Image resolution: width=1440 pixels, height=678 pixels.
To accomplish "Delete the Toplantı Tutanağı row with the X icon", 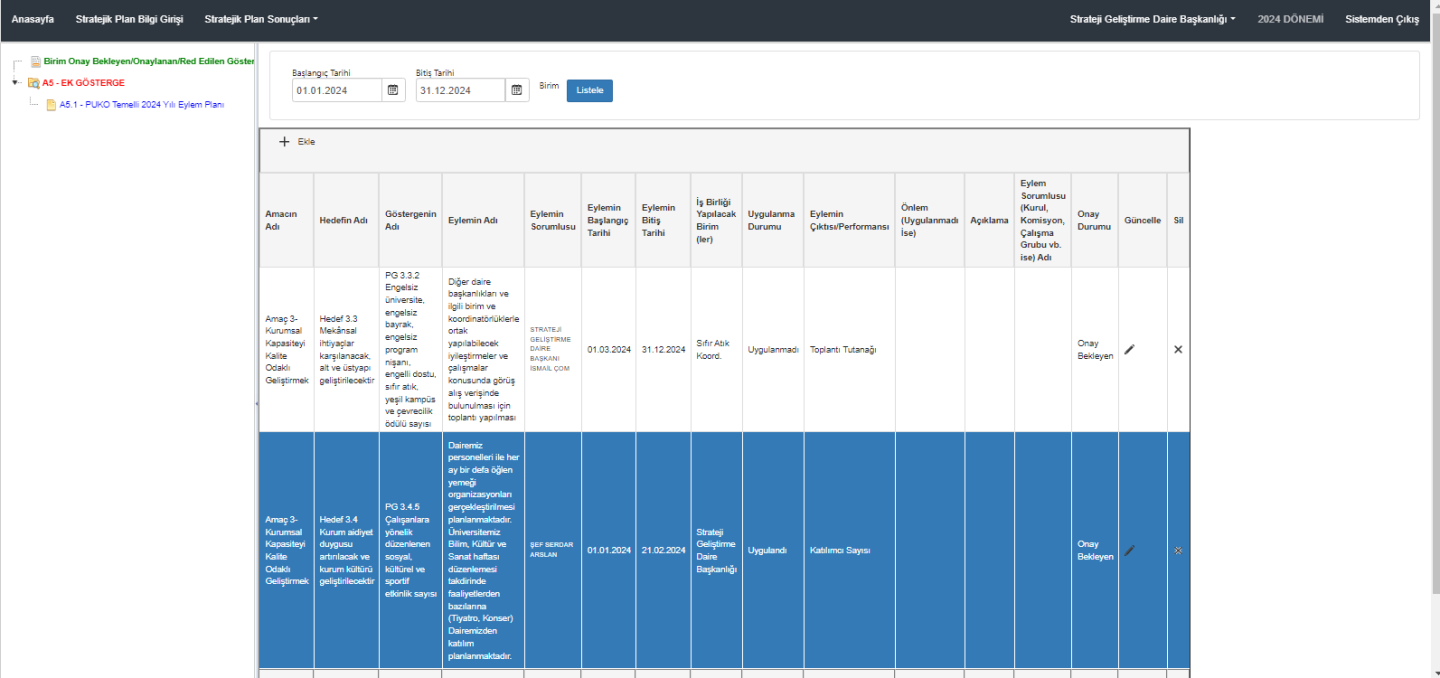I will (x=1178, y=349).
